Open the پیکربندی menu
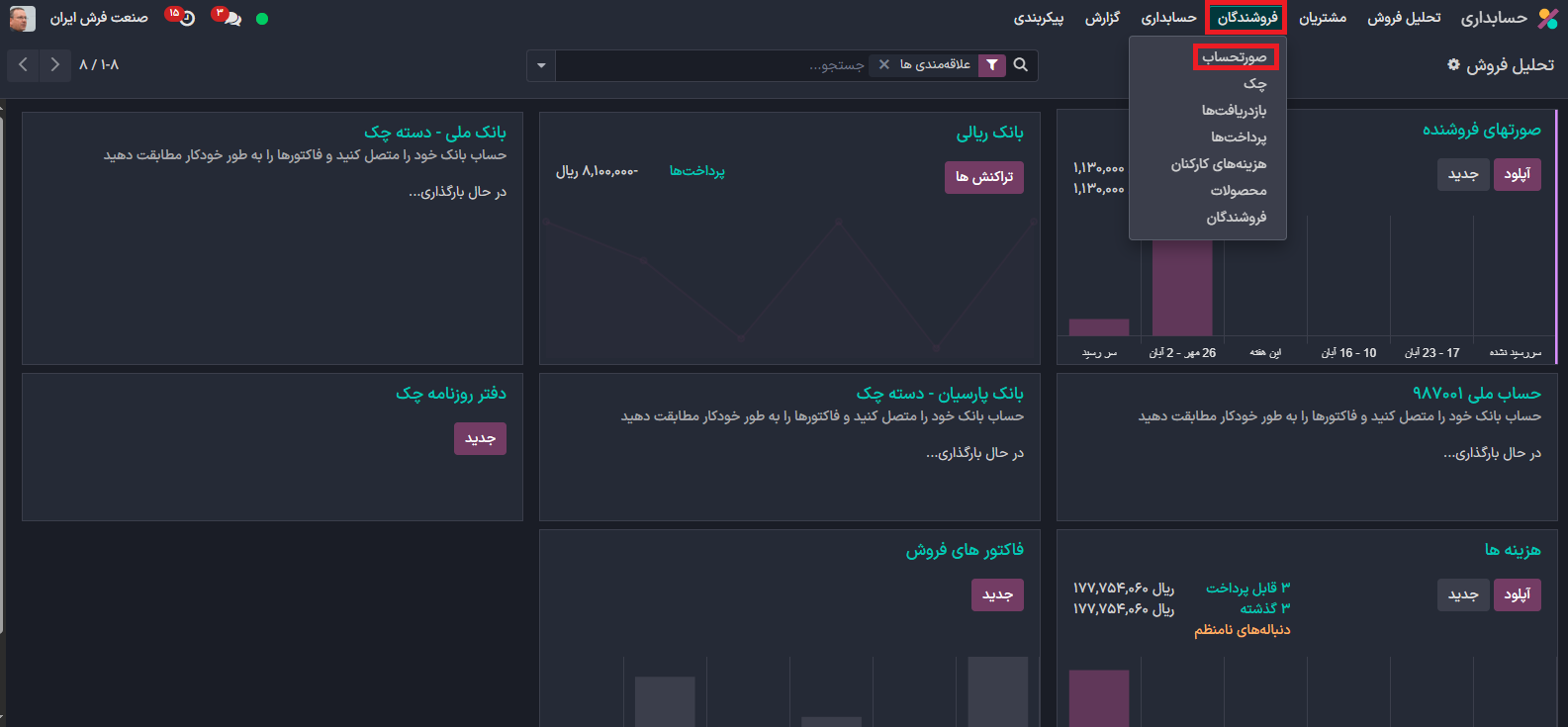This screenshot has height=727, width=1568. 1038,19
